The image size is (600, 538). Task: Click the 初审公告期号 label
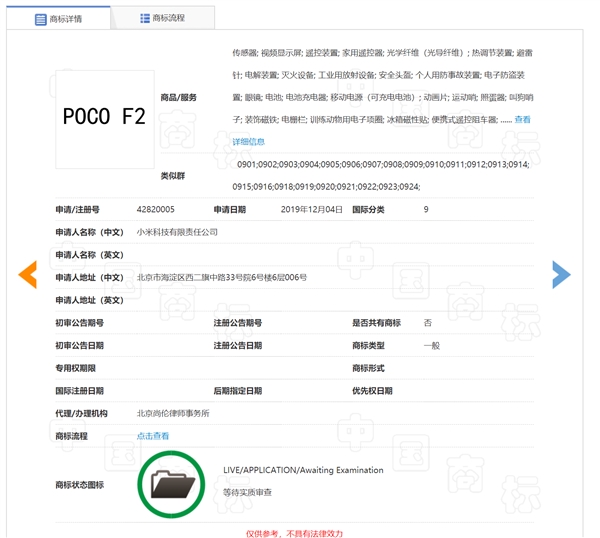[80, 323]
